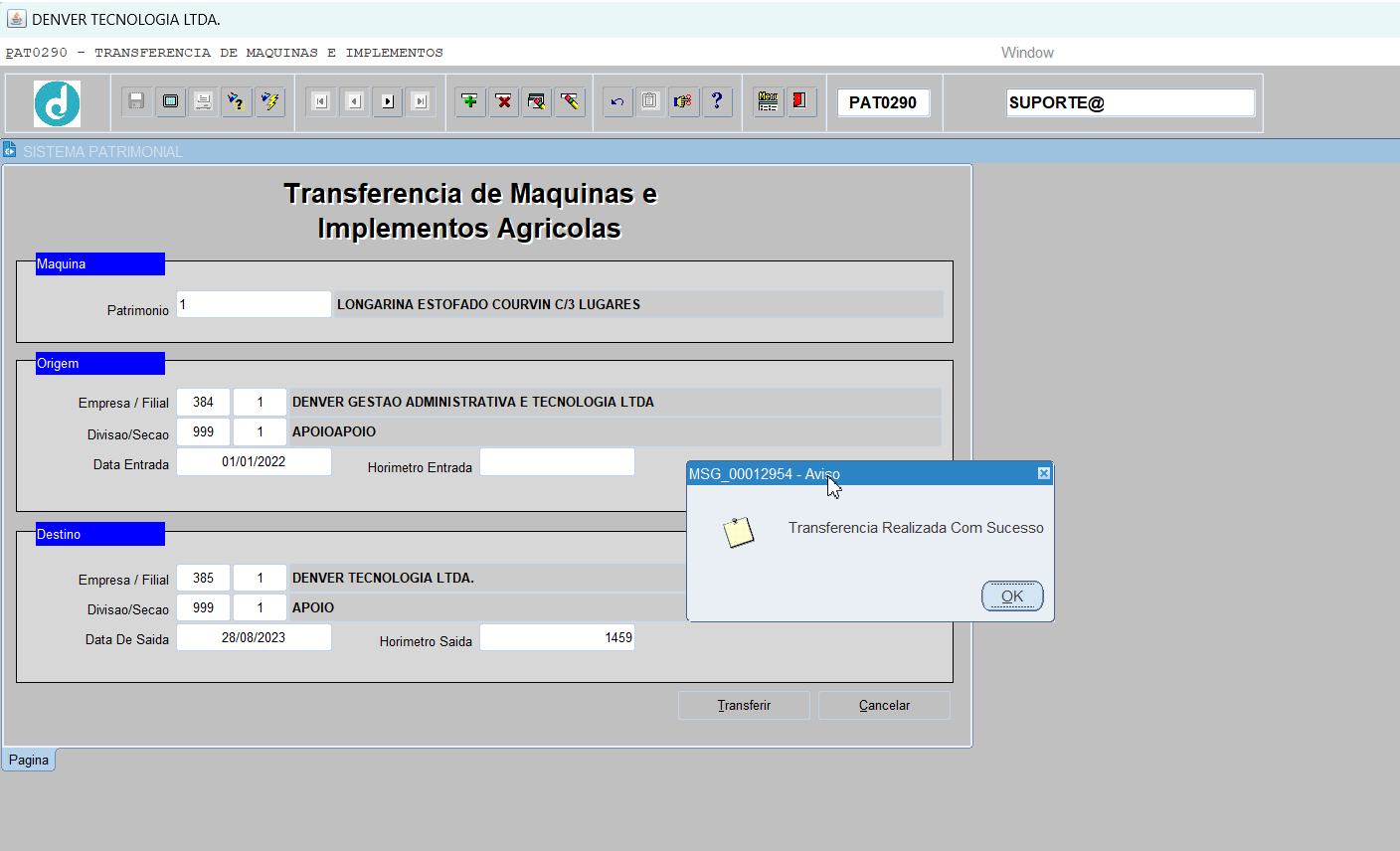Image resolution: width=1400 pixels, height=851 pixels.
Task: Click the Save diskette toolbar icon
Action: [x=137, y=101]
